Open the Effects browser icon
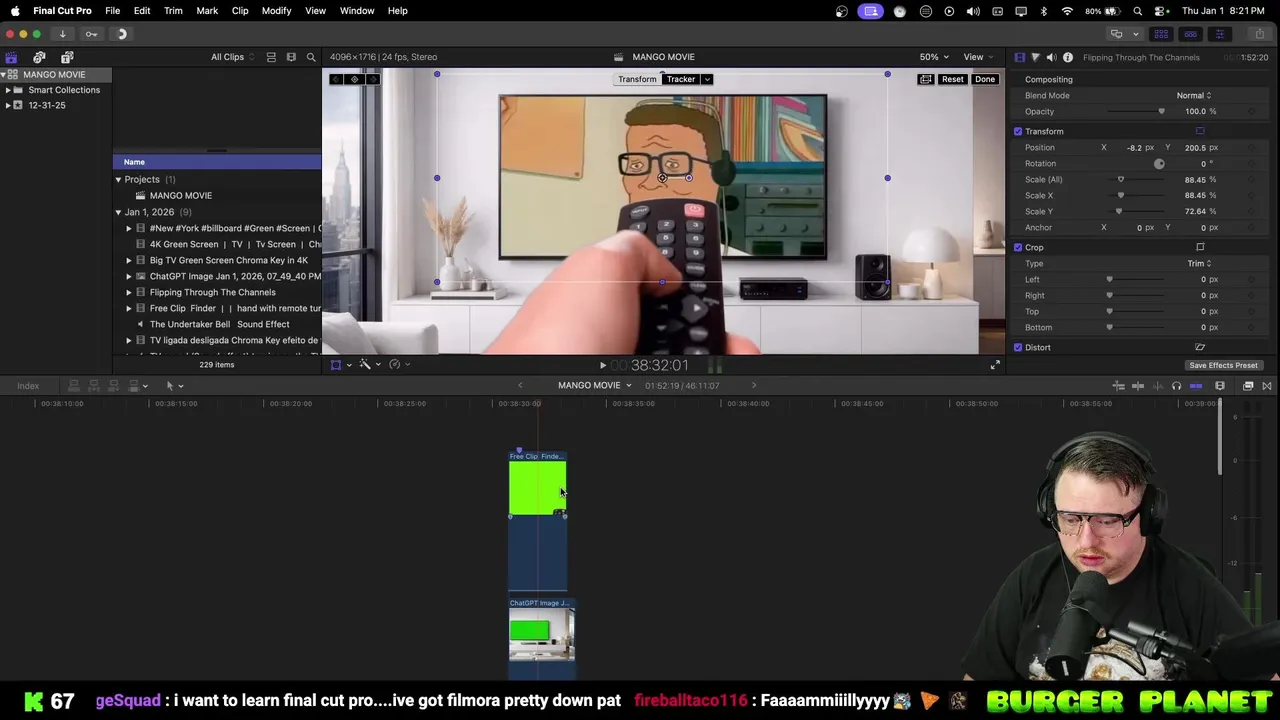The image size is (1280, 720). pyautogui.click(x=1248, y=386)
